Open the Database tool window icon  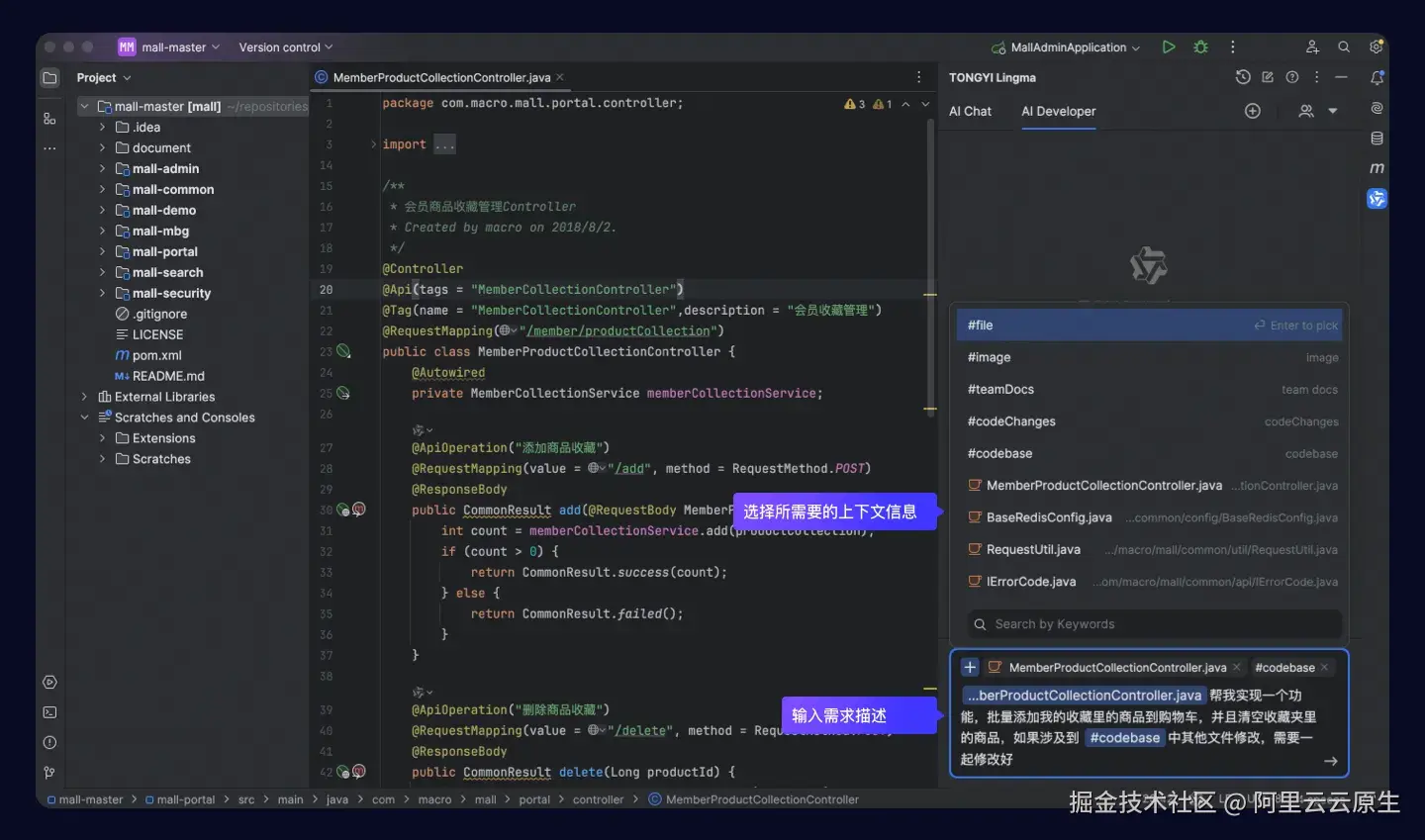[x=1377, y=139]
